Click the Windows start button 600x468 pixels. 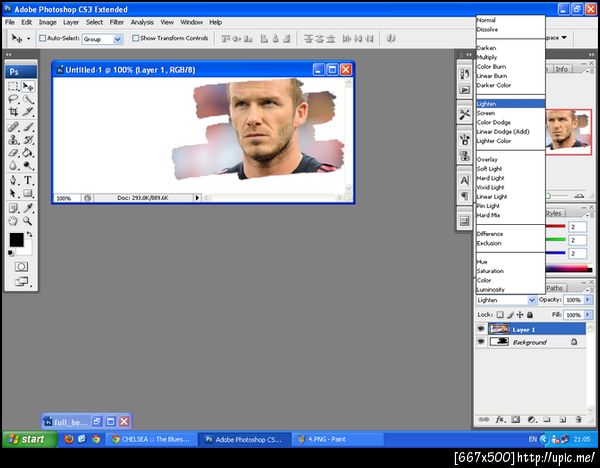(x=30, y=439)
